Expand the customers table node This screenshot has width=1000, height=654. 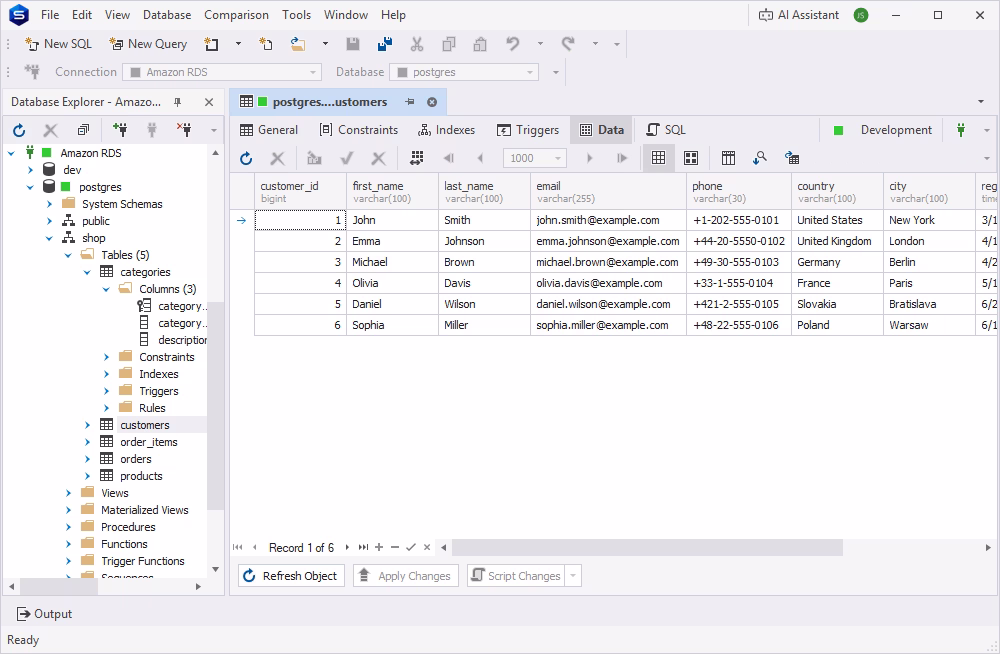[88, 425]
